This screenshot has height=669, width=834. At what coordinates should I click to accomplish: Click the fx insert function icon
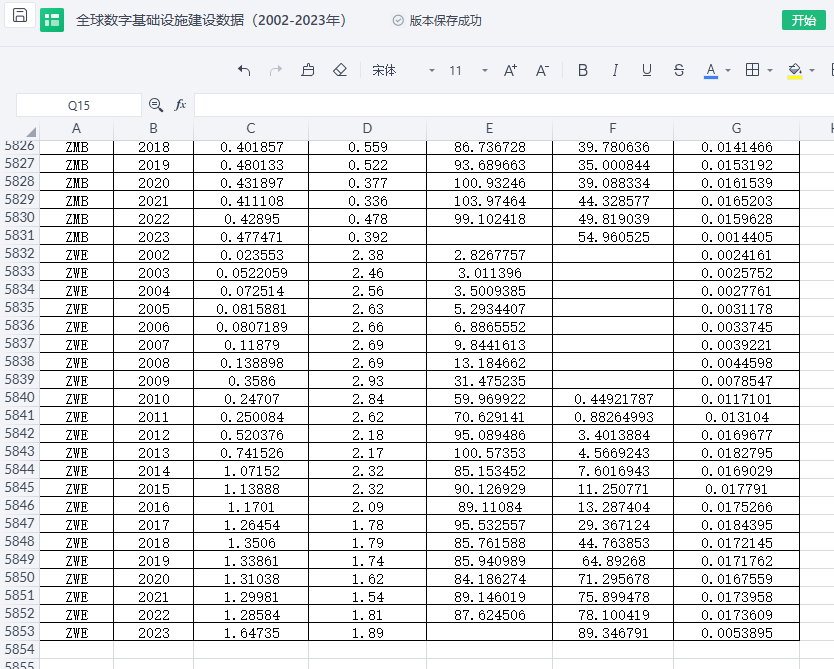click(180, 105)
